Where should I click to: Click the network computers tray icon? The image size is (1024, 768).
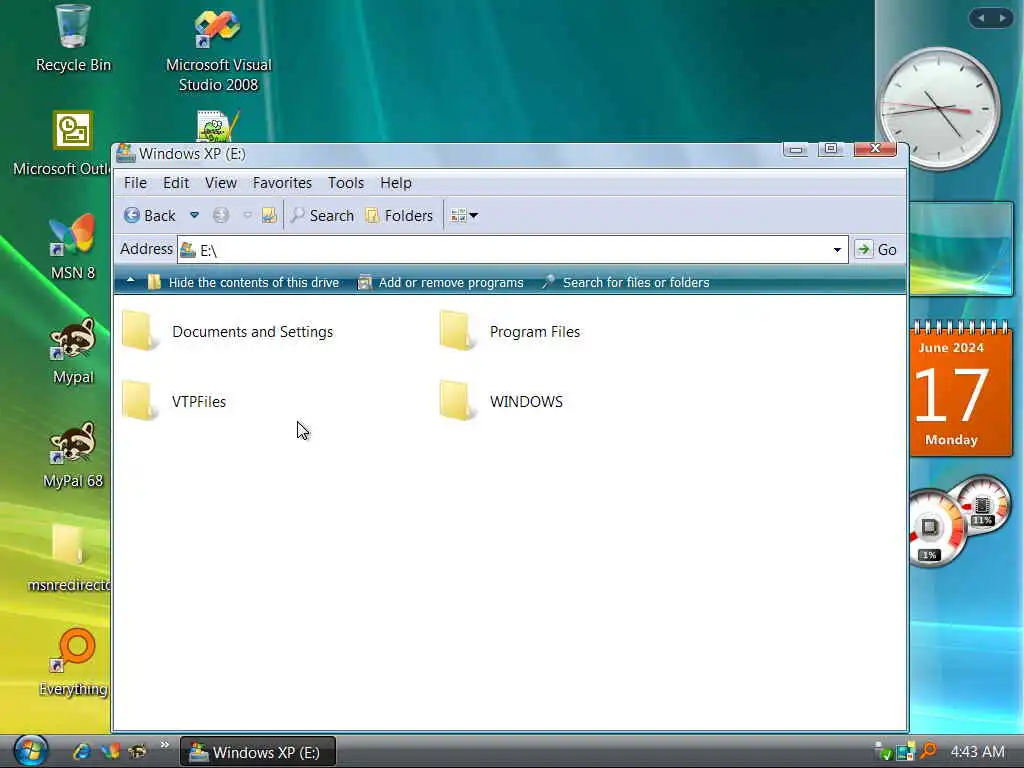coord(905,752)
